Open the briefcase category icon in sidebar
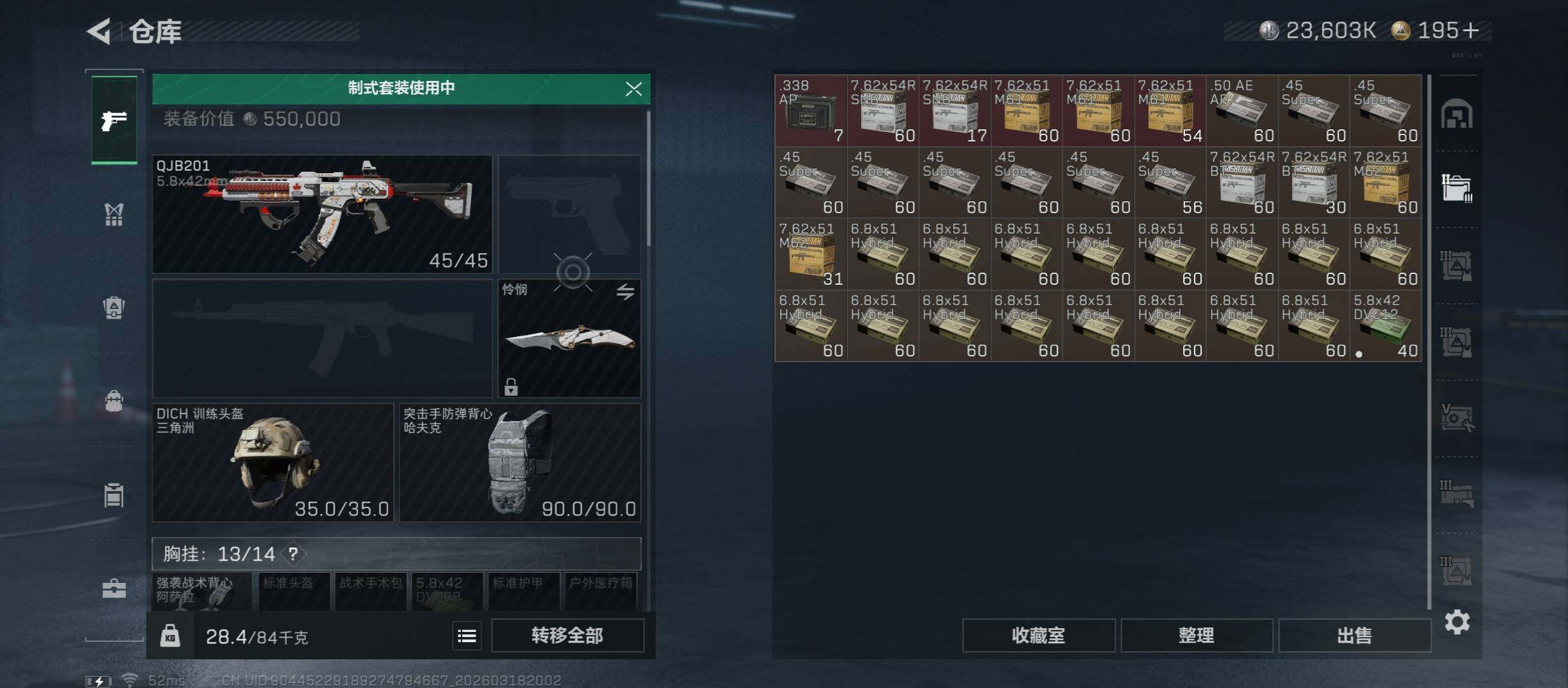This screenshot has width=1568, height=688. [114, 588]
